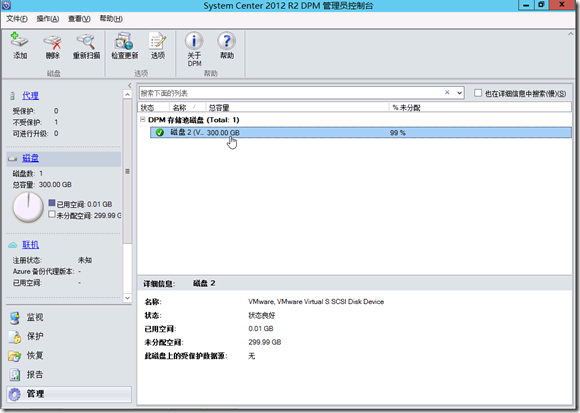
Task: Open the 帮助(H) menu
Action: coord(111,19)
